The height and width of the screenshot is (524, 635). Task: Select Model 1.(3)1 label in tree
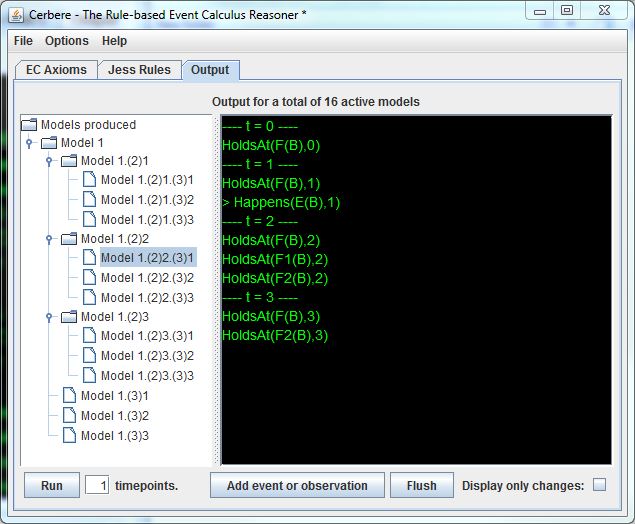tap(115, 396)
